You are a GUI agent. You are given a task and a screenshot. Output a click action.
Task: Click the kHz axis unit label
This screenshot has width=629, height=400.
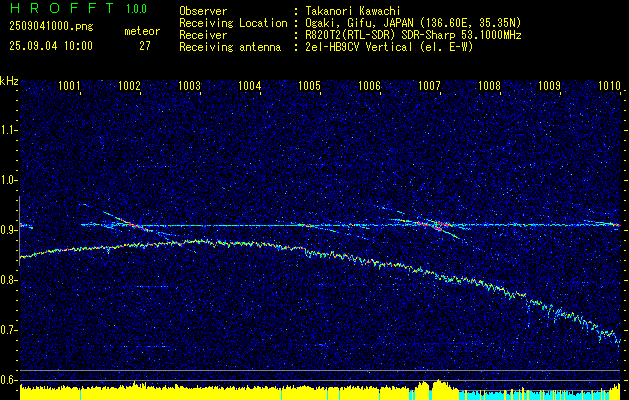point(9,81)
